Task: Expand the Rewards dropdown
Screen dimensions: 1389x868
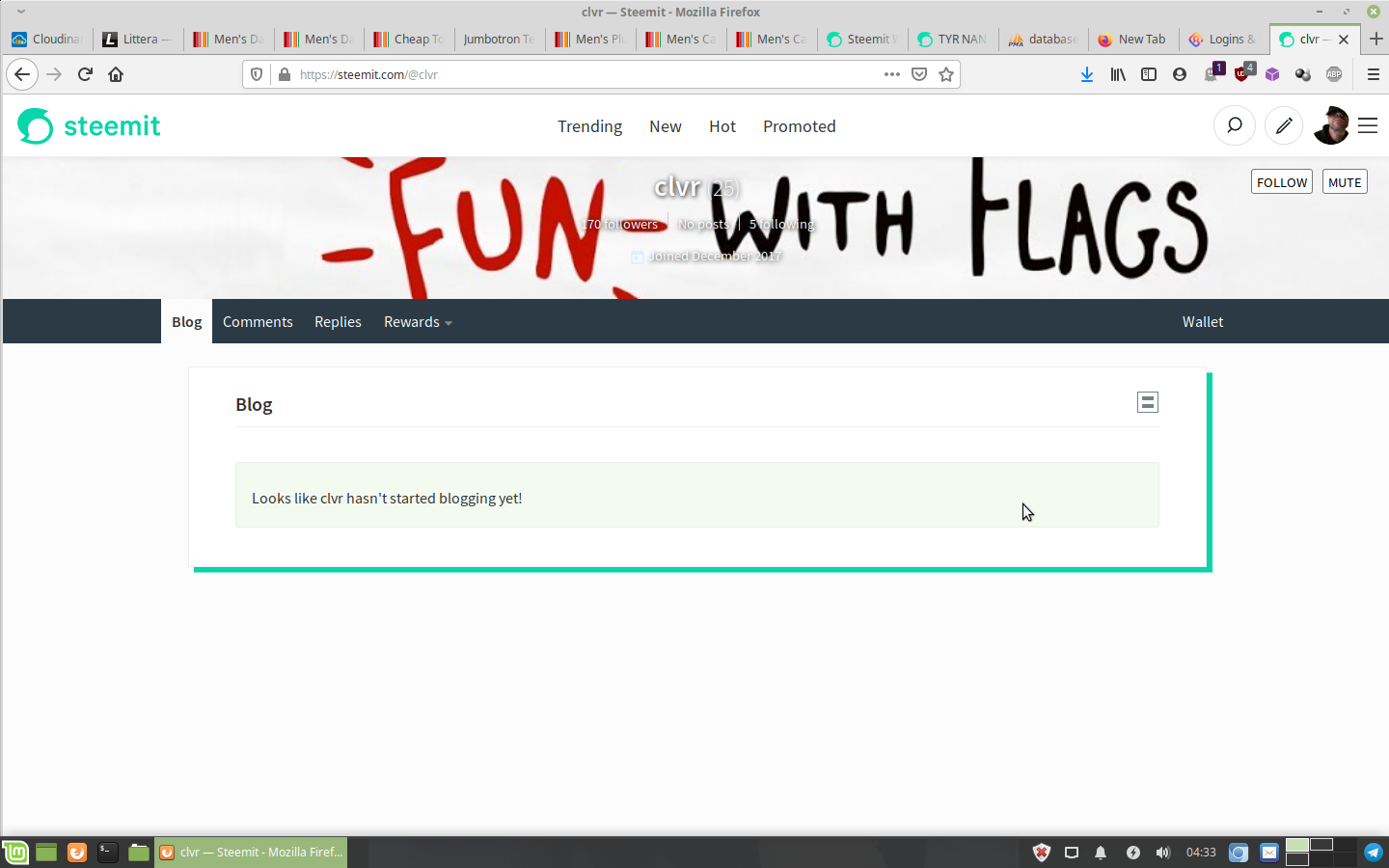Action: [x=418, y=321]
